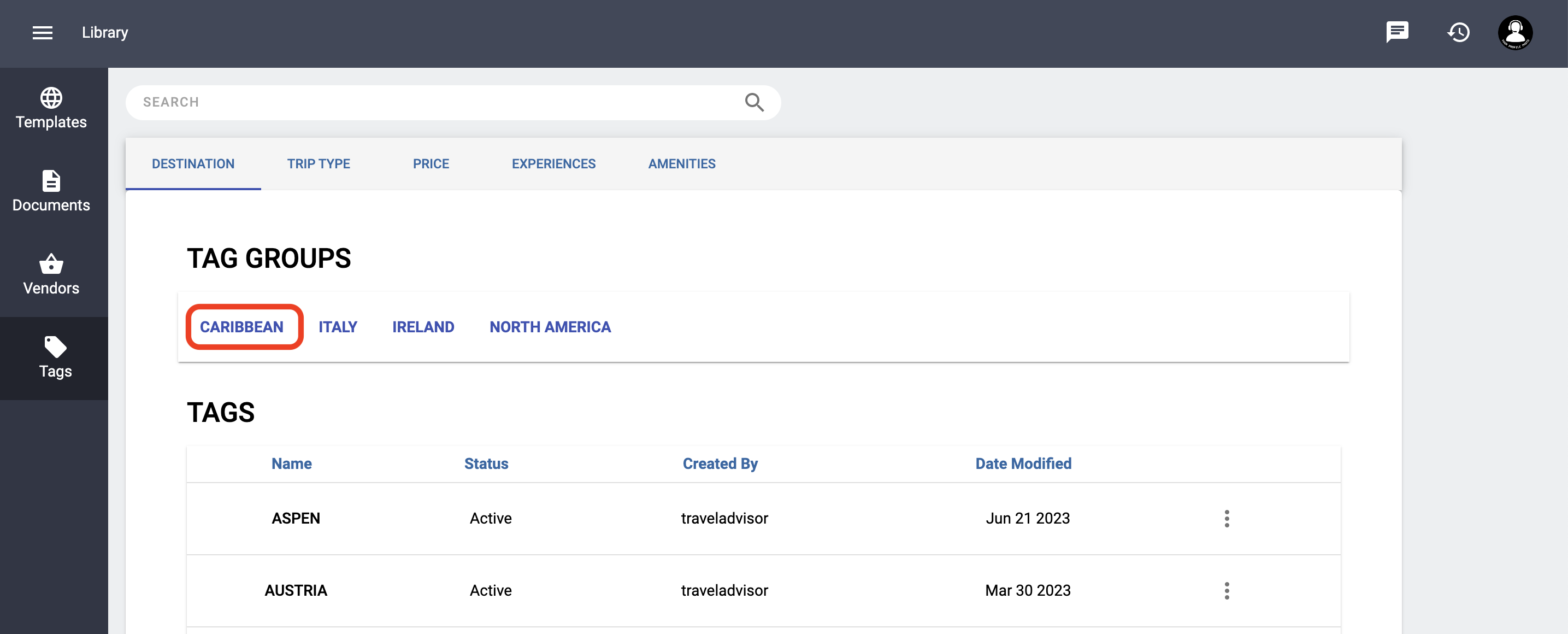Click traveladvisor in the AUSTRIA row
1568x634 pixels.
(724, 591)
